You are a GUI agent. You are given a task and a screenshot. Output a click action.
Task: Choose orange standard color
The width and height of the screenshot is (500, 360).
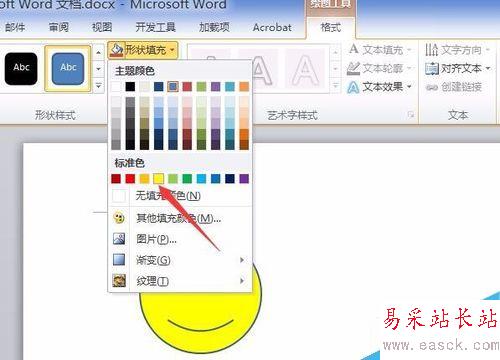[x=144, y=179]
